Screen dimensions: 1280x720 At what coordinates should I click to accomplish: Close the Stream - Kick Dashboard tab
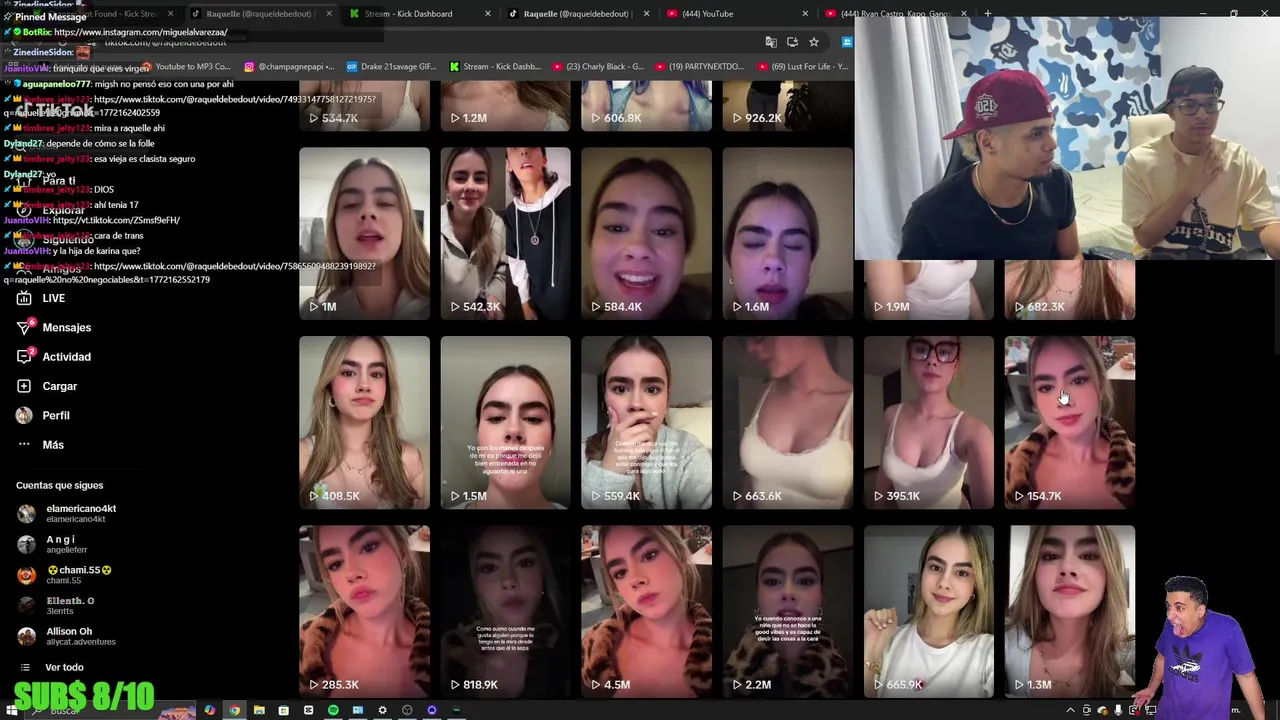click(x=487, y=14)
